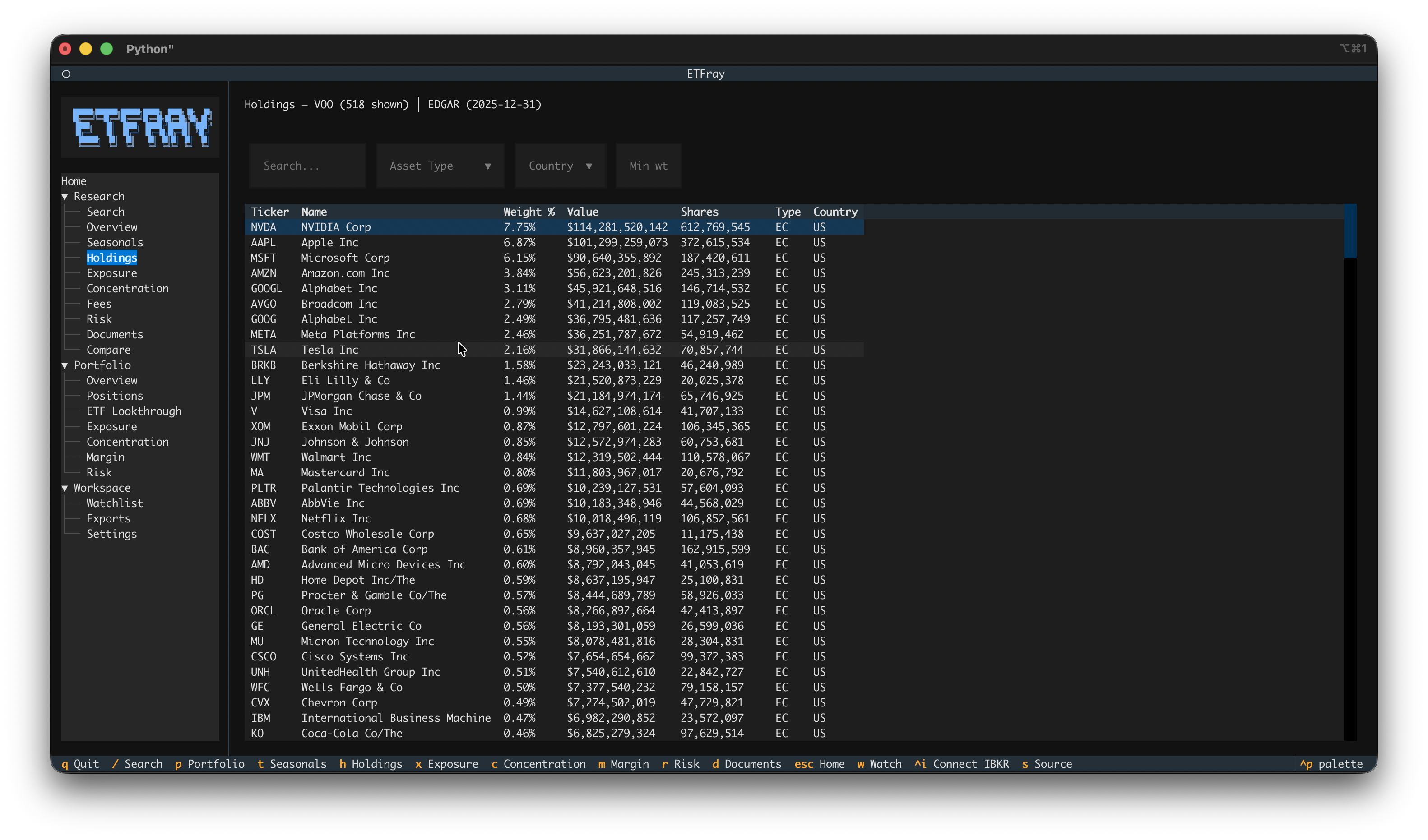Click p Portfolio in the footer
1428x840 pixels.
coord(210,764)
